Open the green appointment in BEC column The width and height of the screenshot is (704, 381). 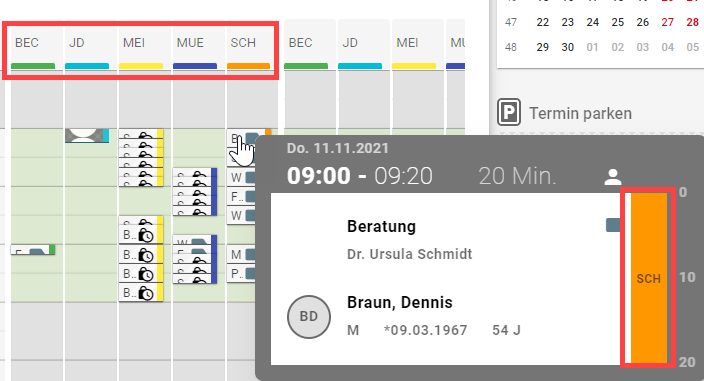point(33,250)
